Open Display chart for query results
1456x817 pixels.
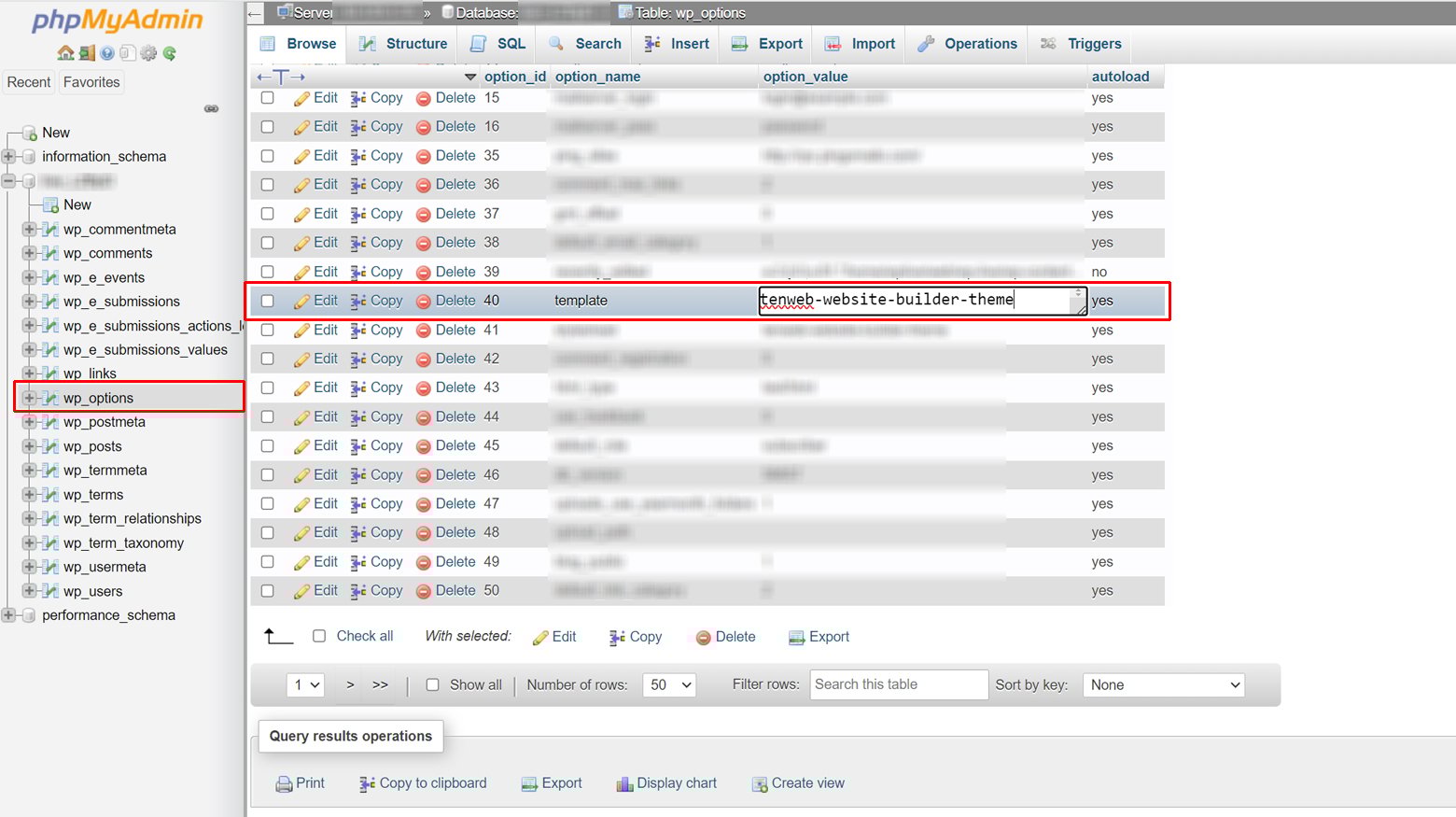click(x=665, y=783)
